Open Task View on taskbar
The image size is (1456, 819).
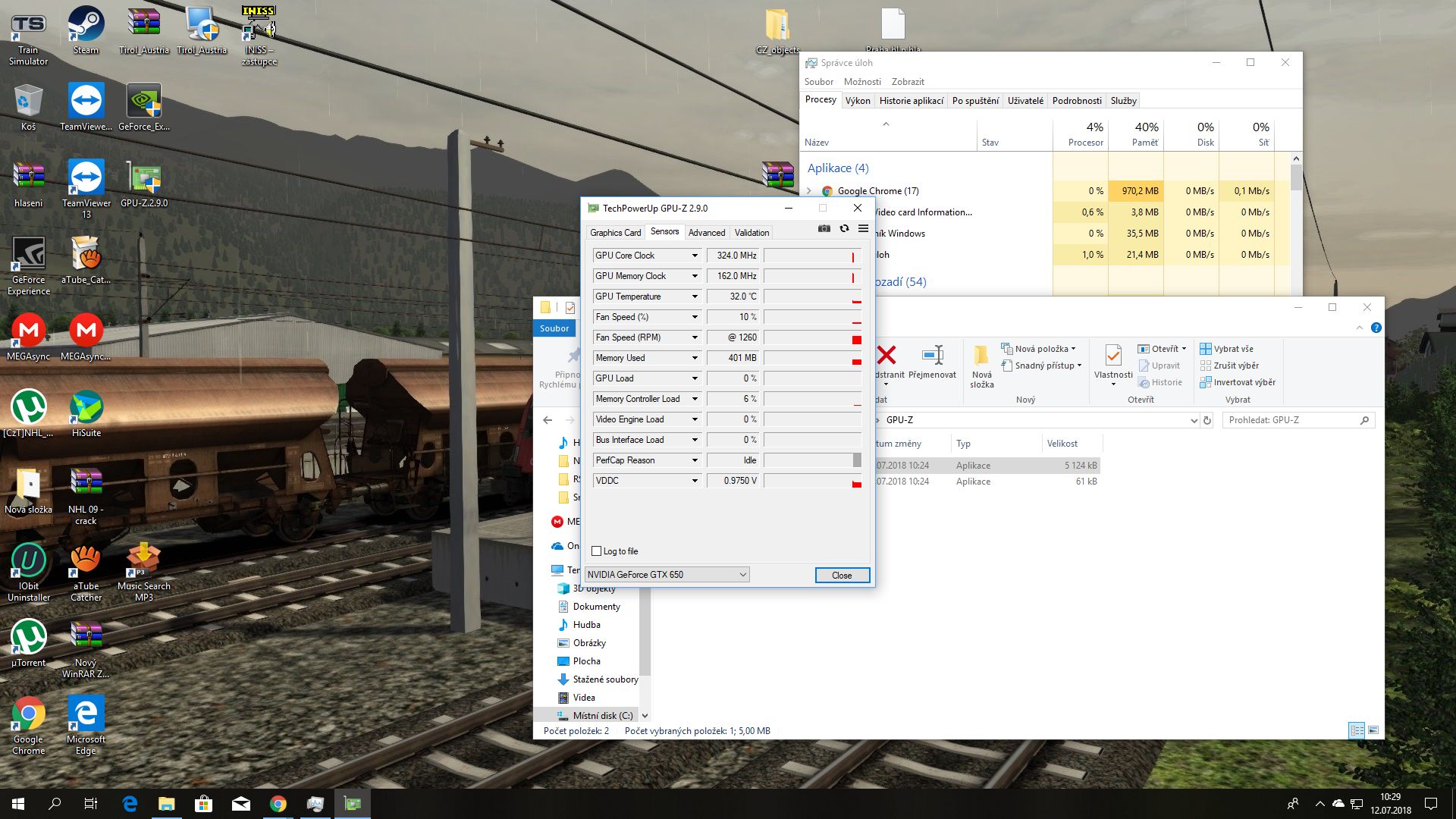pyautogui.click(x=90, y=804)
